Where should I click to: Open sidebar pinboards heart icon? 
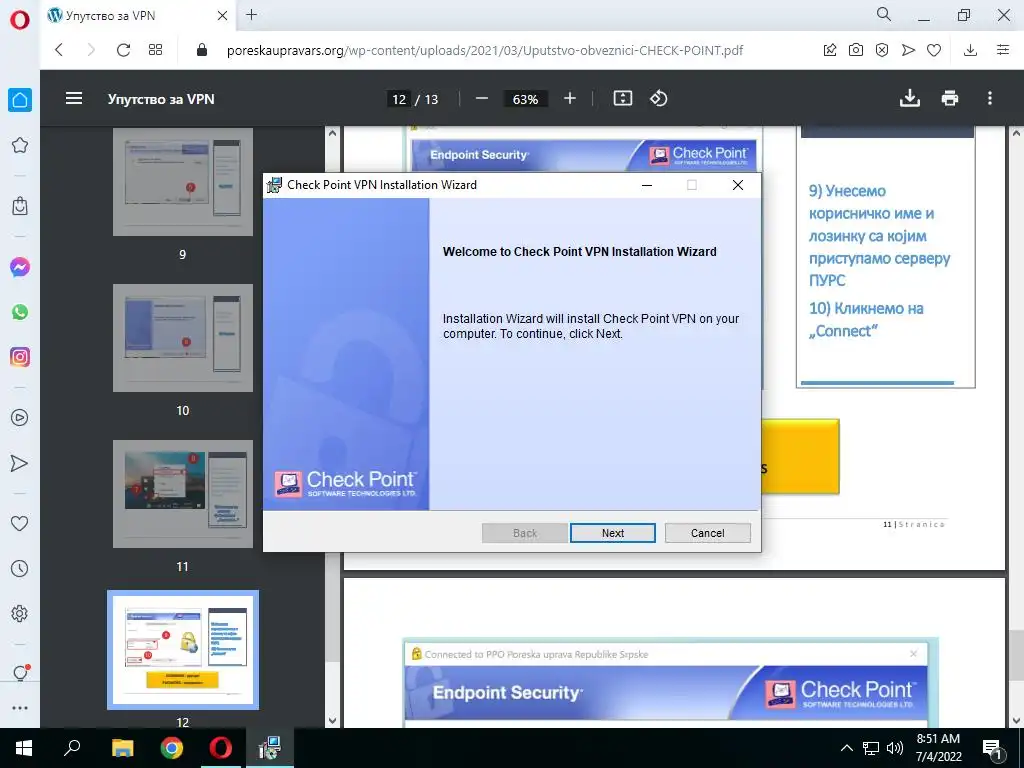coord(20,523)
